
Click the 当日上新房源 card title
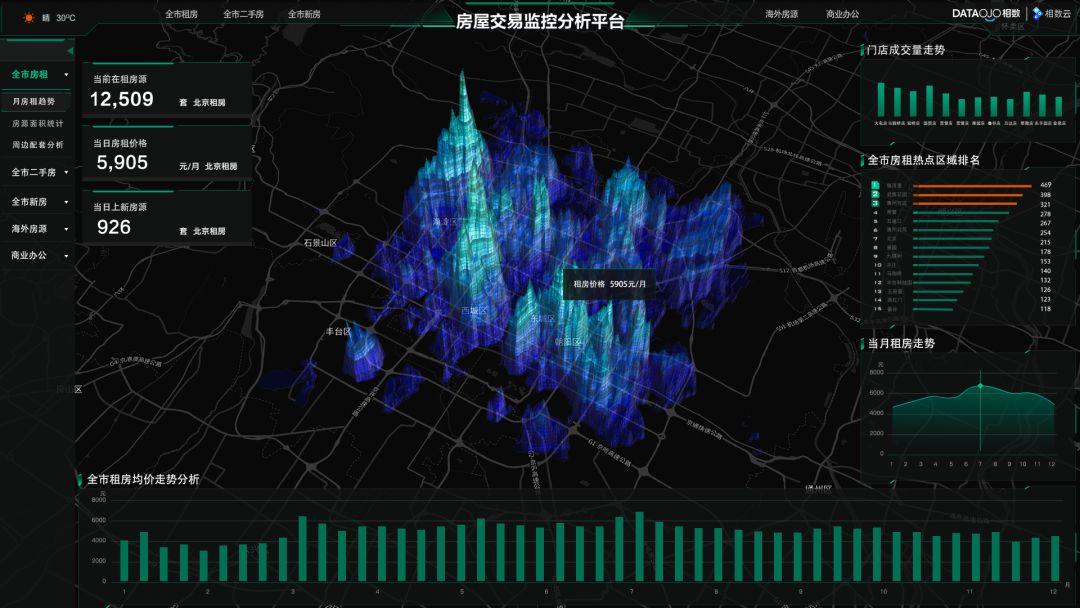(120, 207)
